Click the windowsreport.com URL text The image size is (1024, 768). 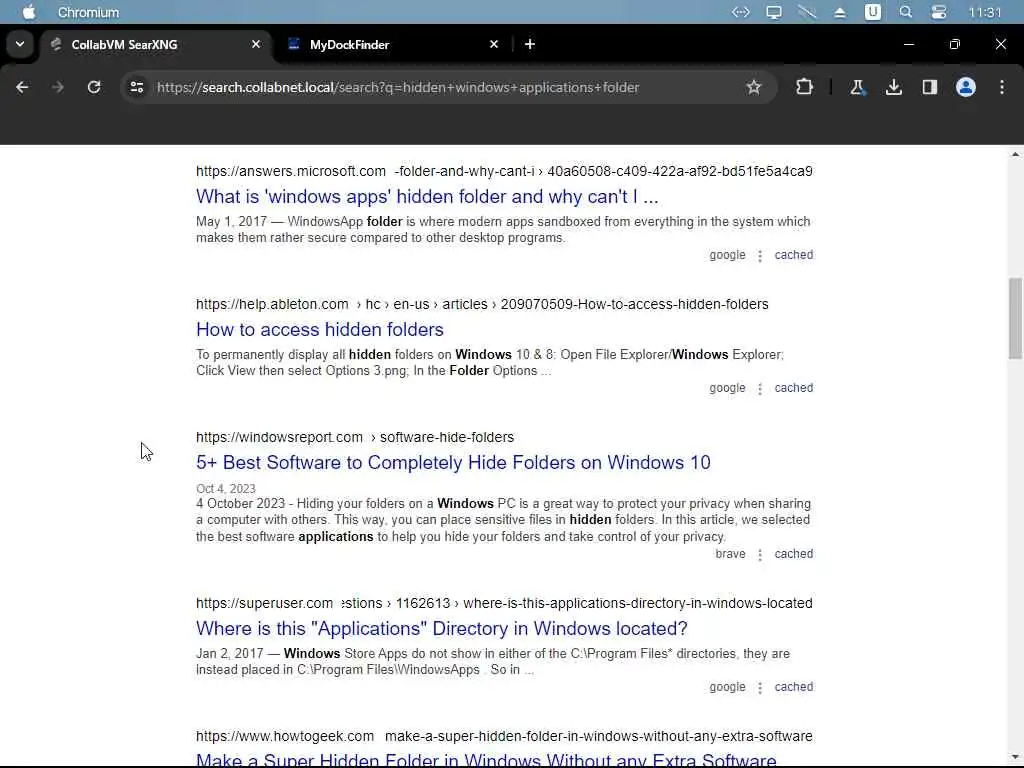tap(280, 438)
